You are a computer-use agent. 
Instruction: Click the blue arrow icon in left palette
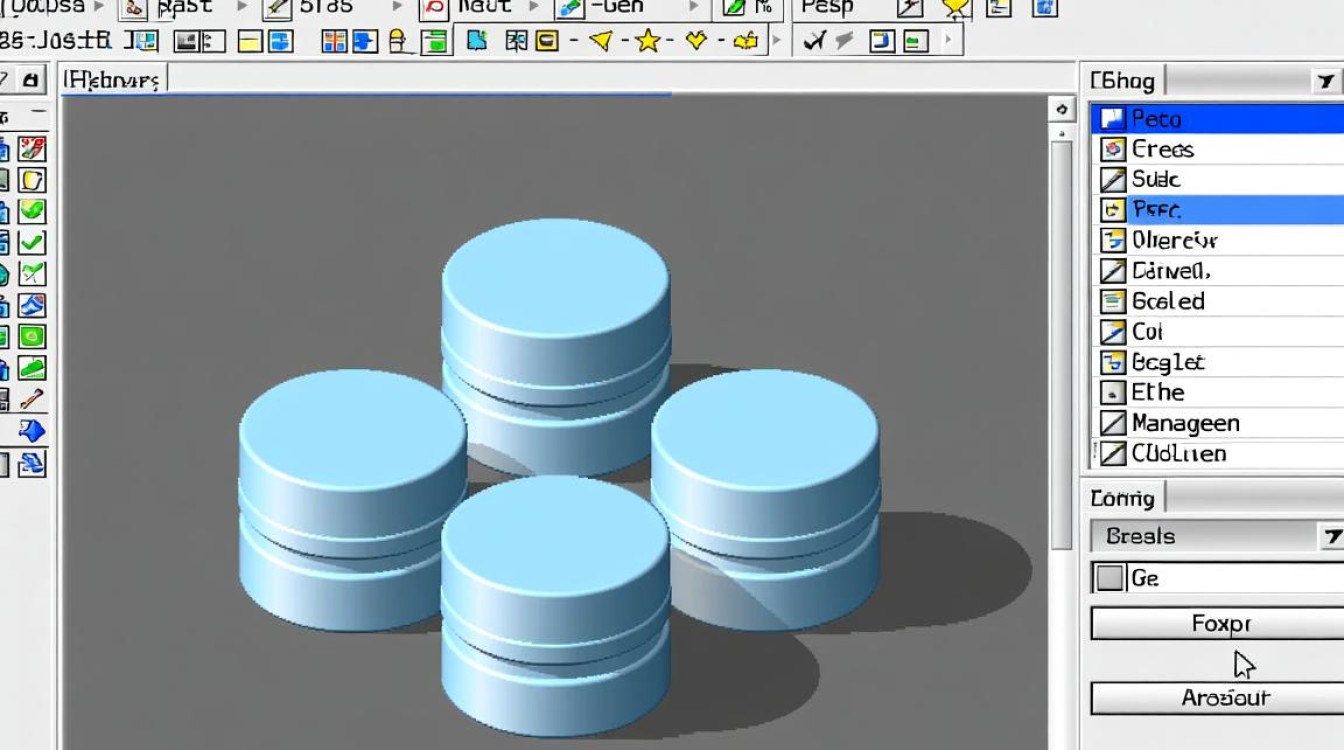click(32, 430)
